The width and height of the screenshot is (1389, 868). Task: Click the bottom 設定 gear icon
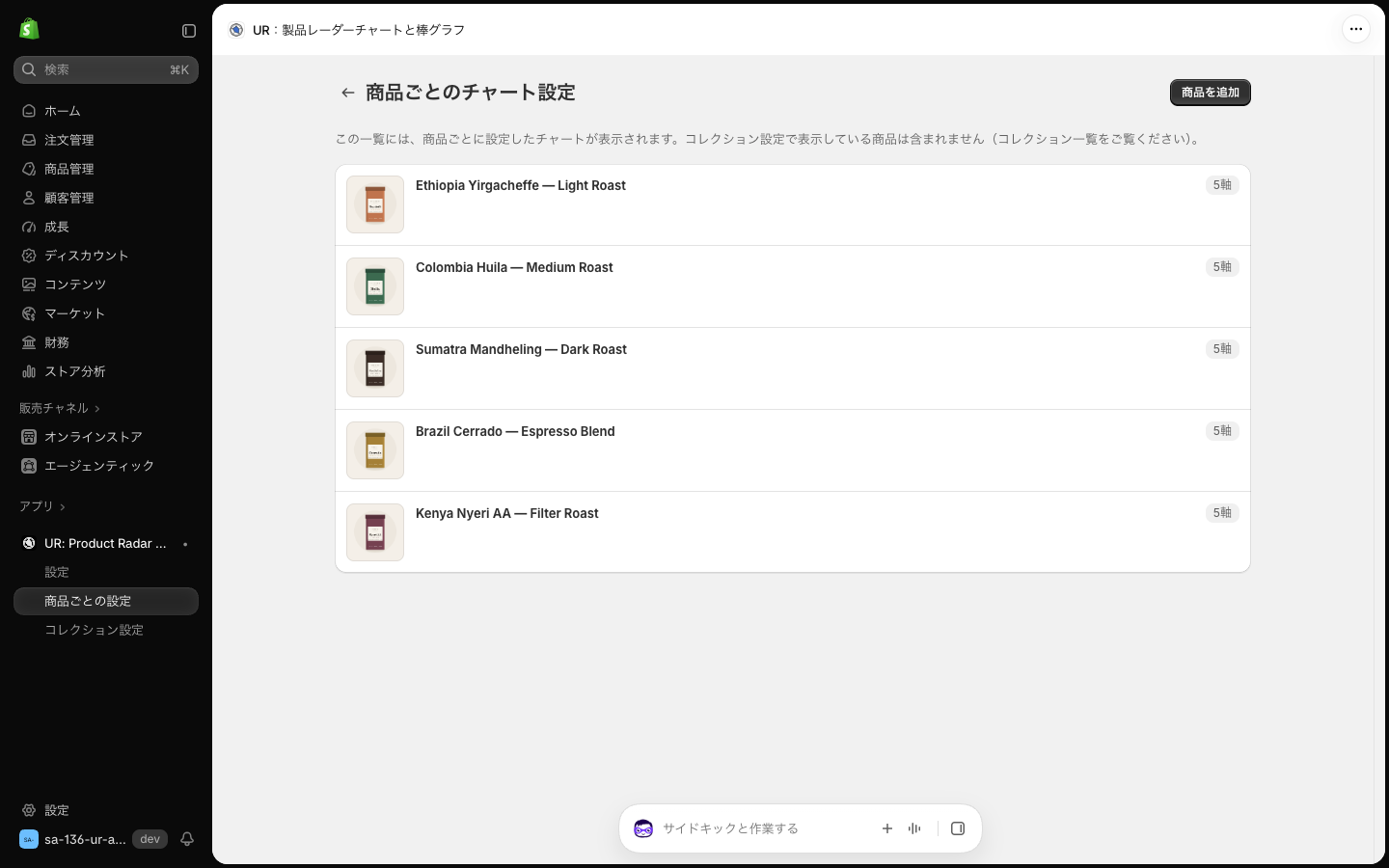[x=29, y=810]
